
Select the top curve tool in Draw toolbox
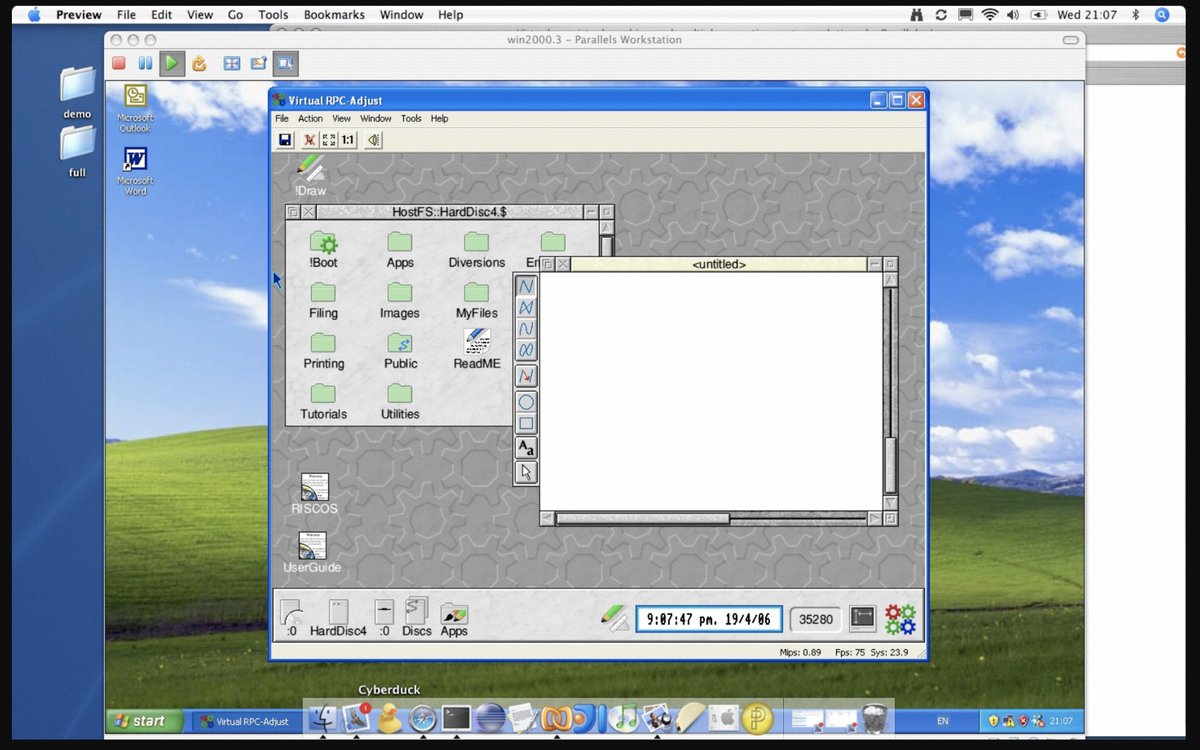526,286
